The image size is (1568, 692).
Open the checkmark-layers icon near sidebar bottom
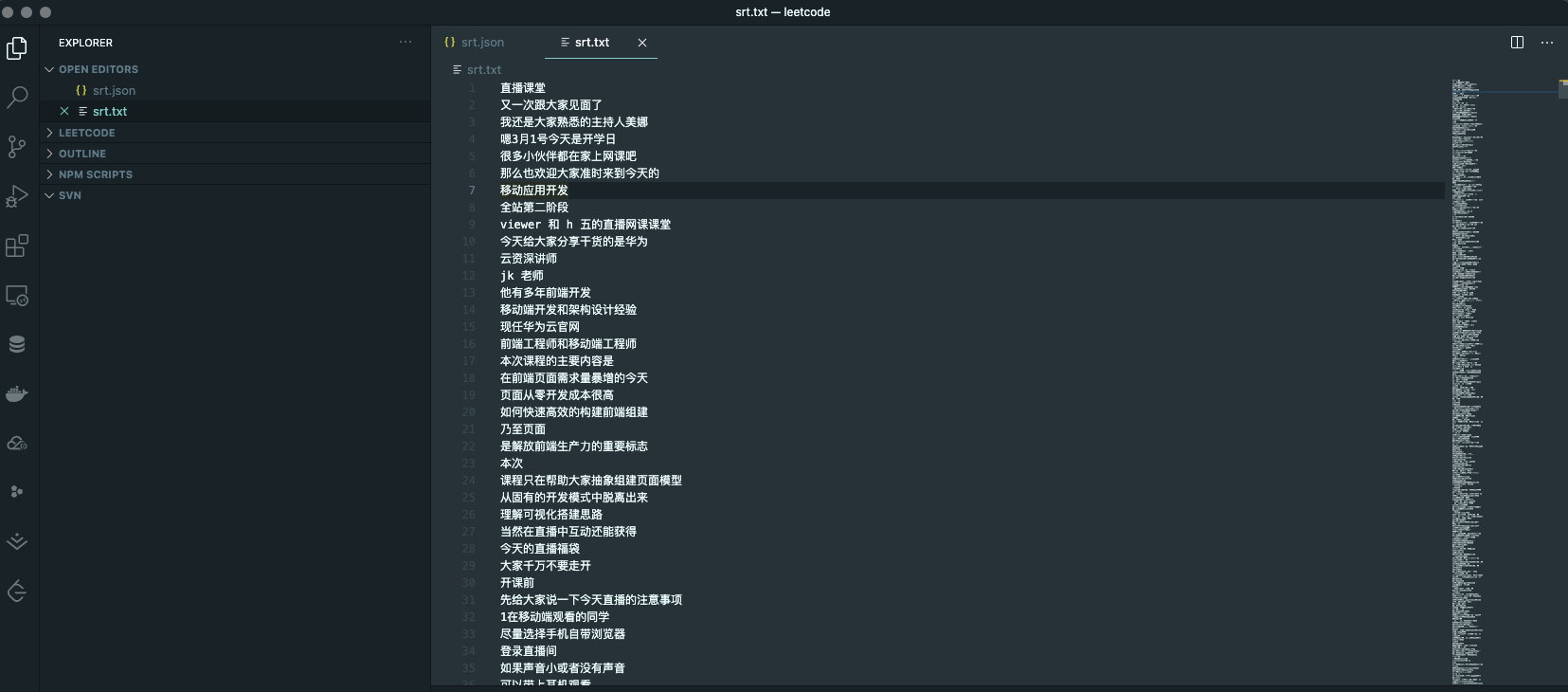(17, 541)
